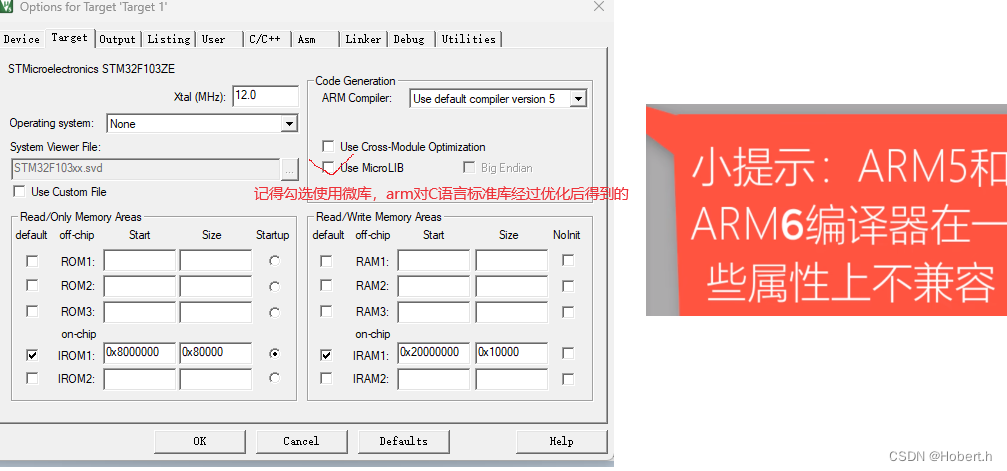Enable Use Custom File checkbox
Image resolution: width=1007 pixels, height=471 pixels.
(19, 191)
